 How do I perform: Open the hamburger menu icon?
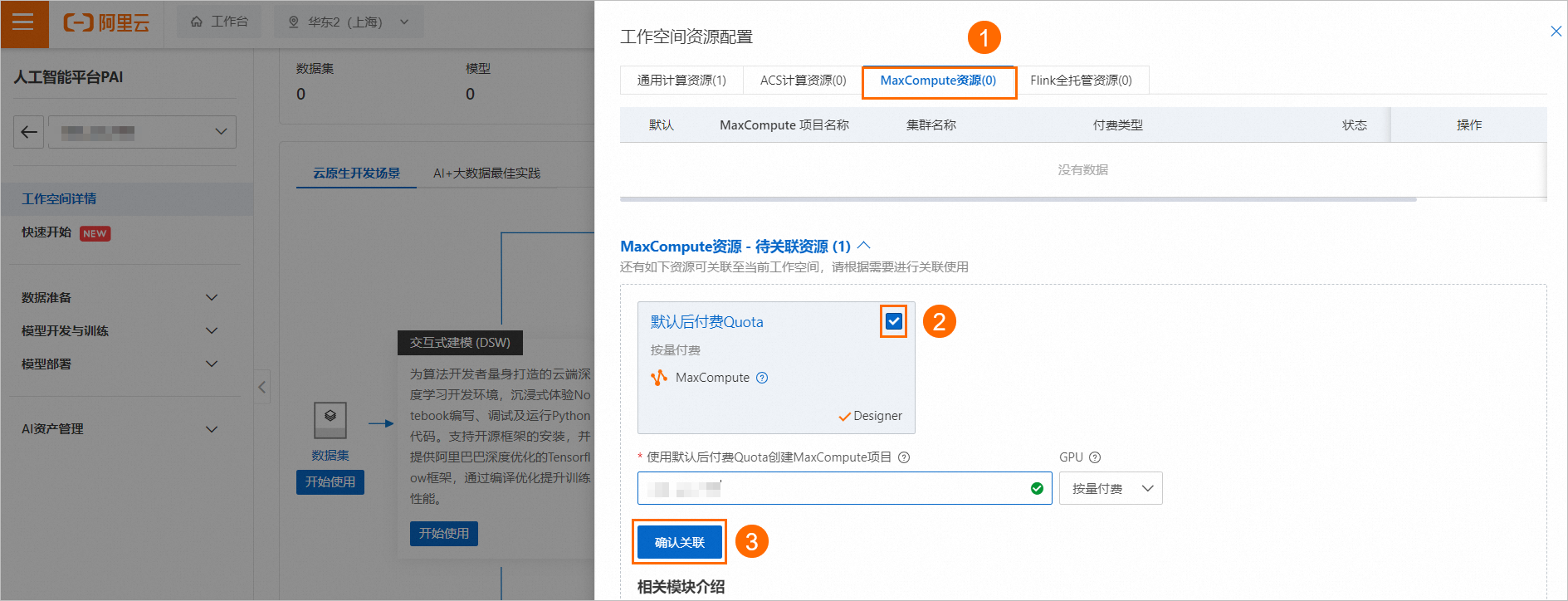coord(23,22)
